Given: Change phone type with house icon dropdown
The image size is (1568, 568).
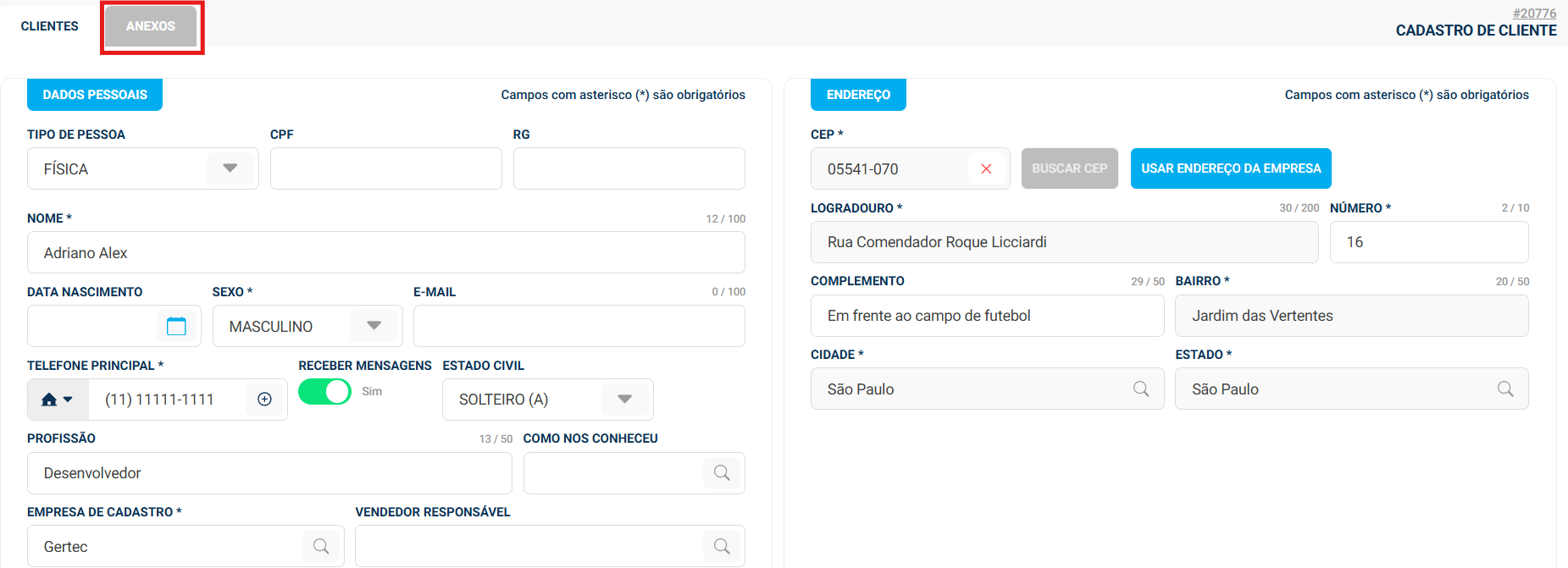Looking at the screenshot, I should [58, 400].
